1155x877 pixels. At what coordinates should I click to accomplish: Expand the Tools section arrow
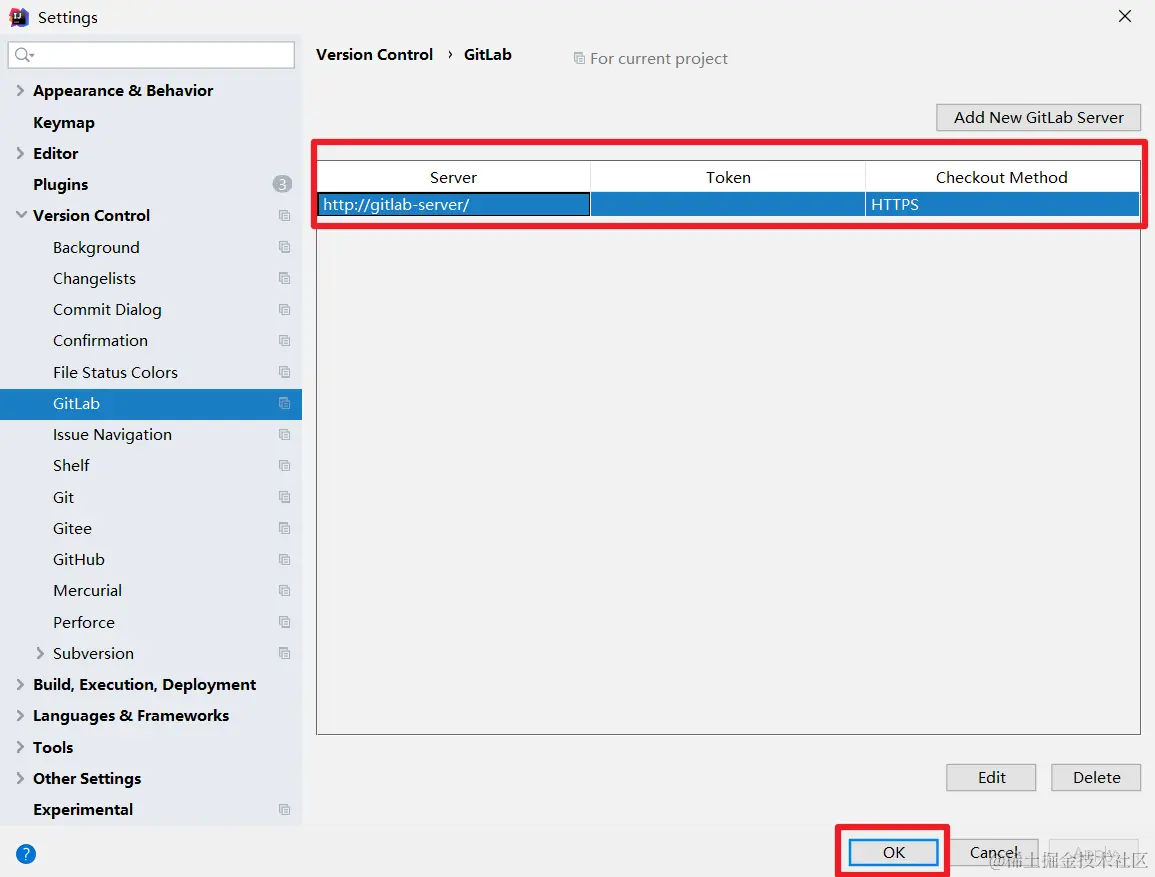(20, 747)
